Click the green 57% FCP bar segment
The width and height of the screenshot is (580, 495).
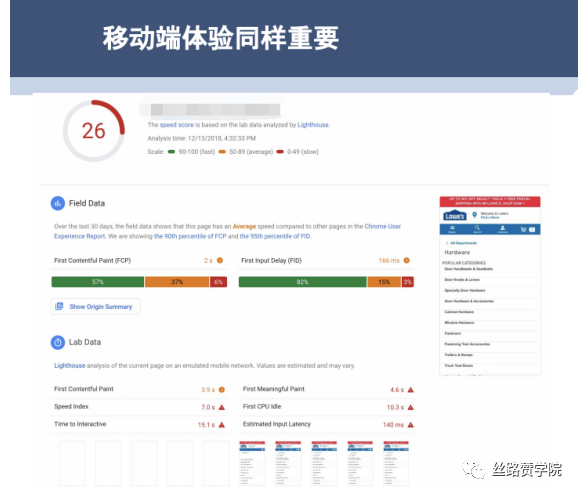click(98, 282)
